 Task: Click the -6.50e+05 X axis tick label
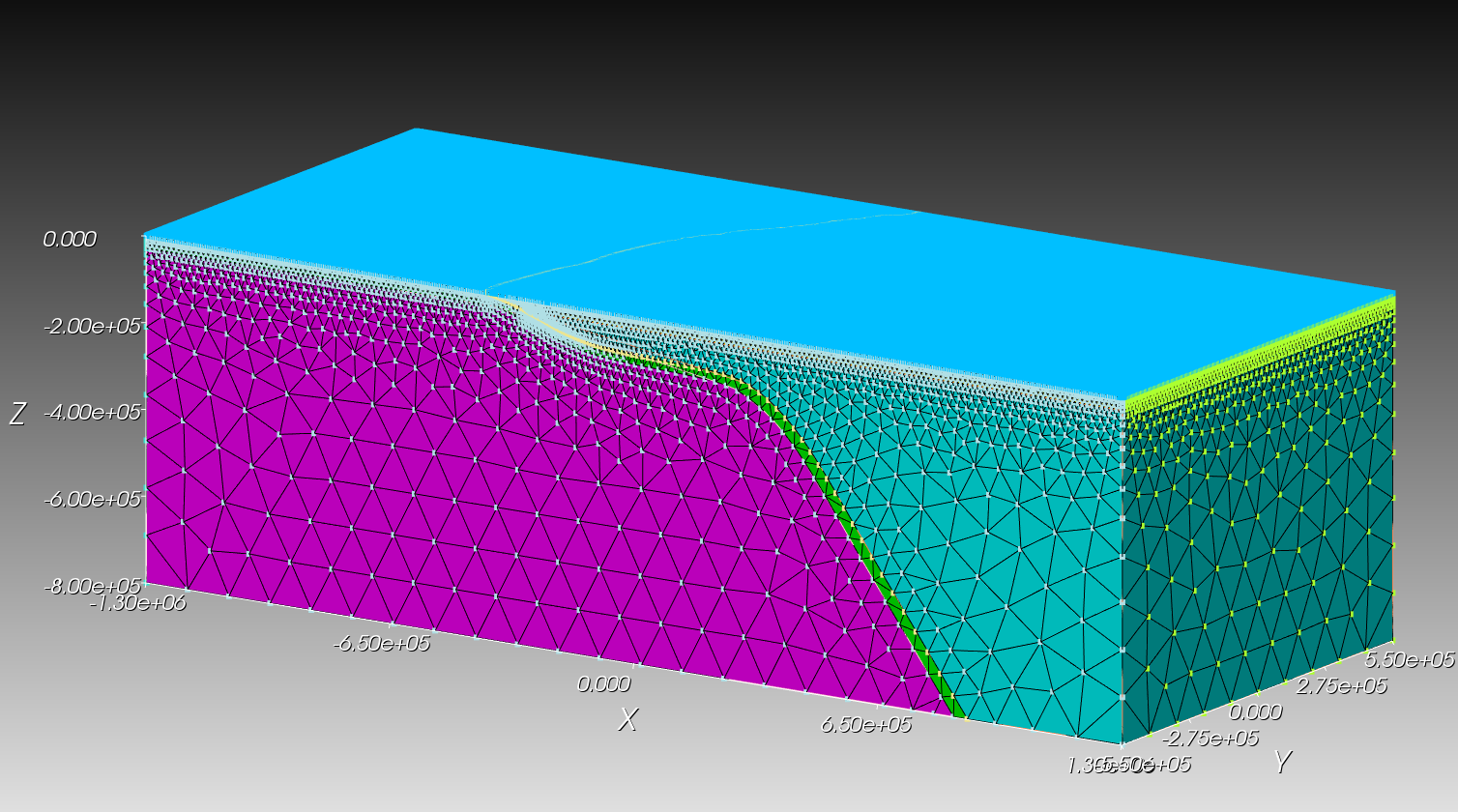click(x=382, y=643)
